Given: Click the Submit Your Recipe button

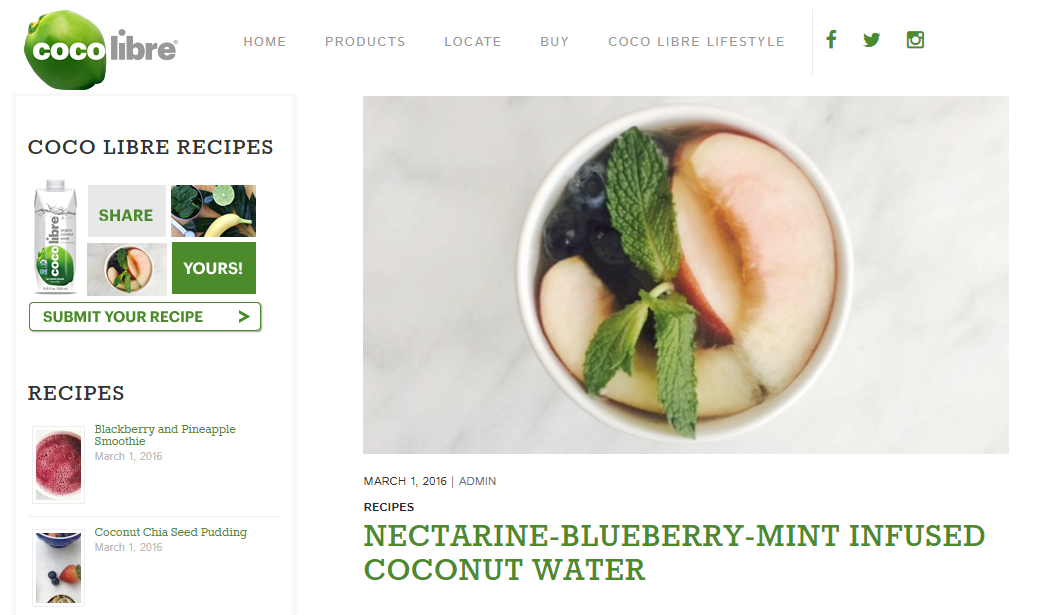Looking at the screenshot, I should click(145, 317).
